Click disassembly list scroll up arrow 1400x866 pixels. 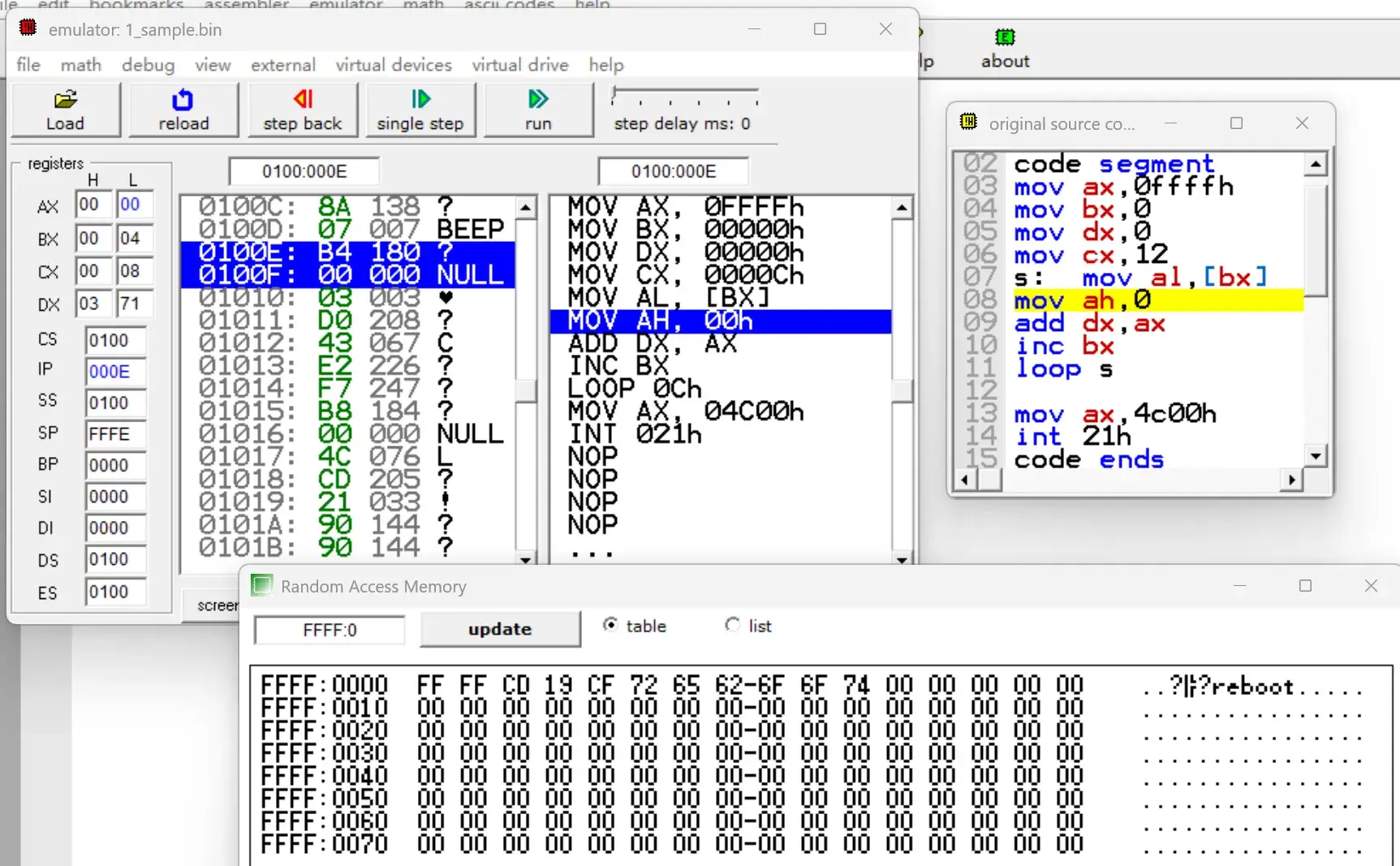902,209
